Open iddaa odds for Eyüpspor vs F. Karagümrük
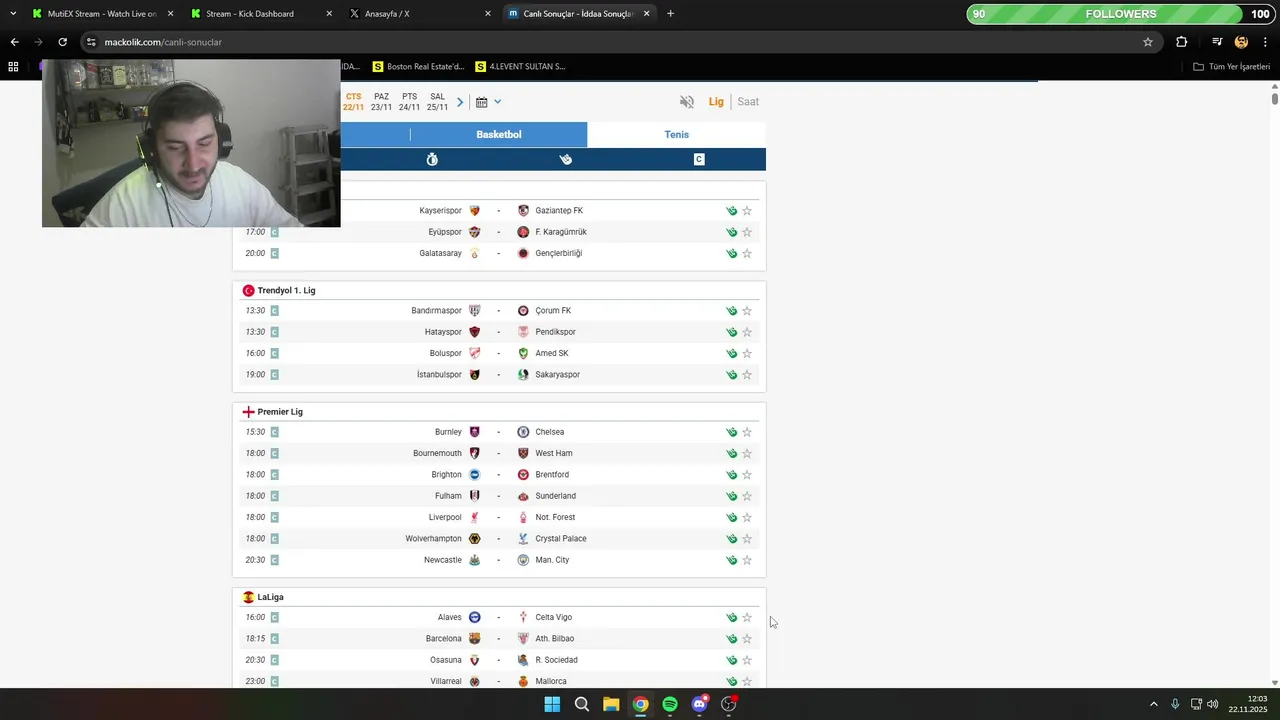Image resolution: width=1280 pixels, height=720 pixels. point(732,232)
